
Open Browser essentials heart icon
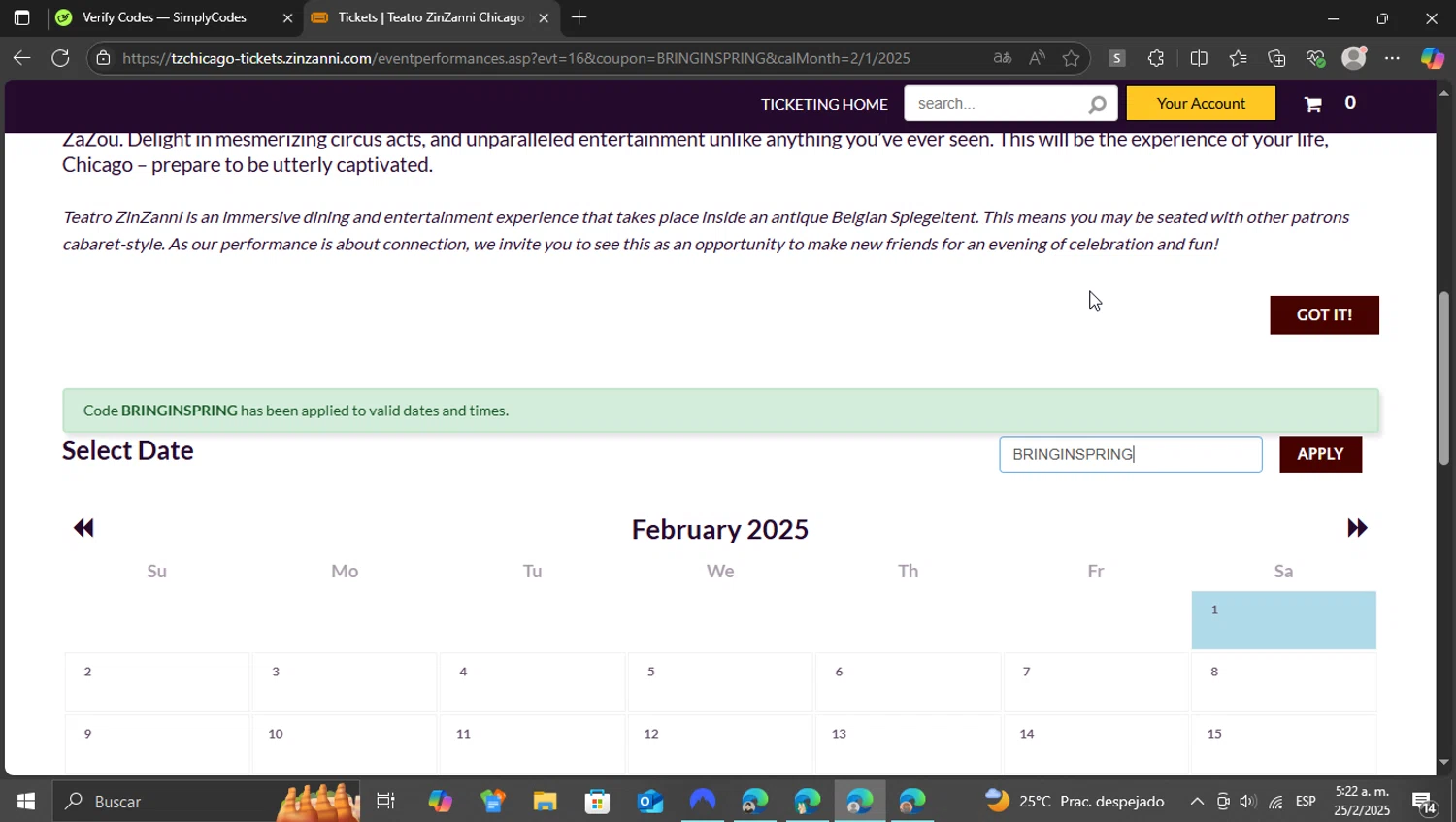click(1315, 58)
